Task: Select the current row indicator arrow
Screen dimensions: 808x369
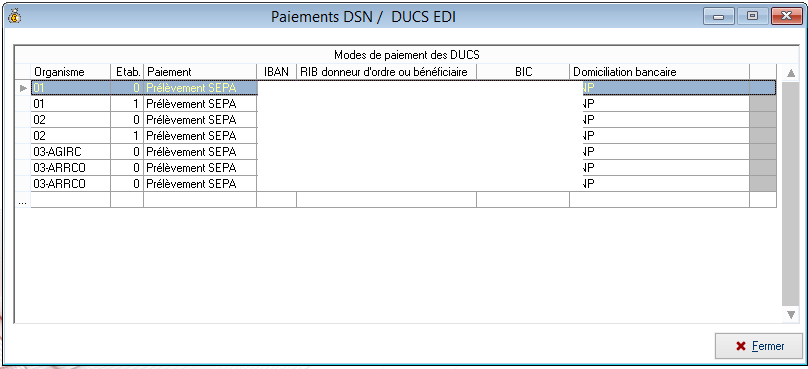Action: [x=23, y=88]
